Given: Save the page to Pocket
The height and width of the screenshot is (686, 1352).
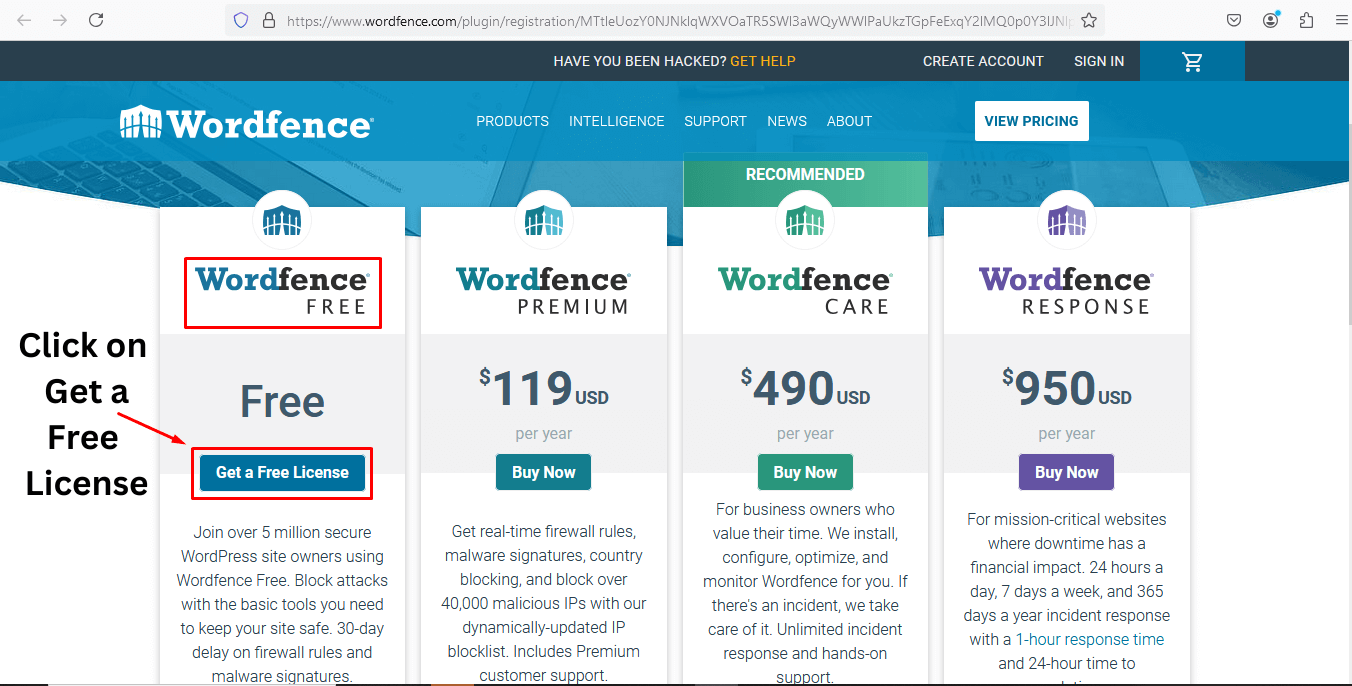Looking at the screenshot, I should (1233, 20).
